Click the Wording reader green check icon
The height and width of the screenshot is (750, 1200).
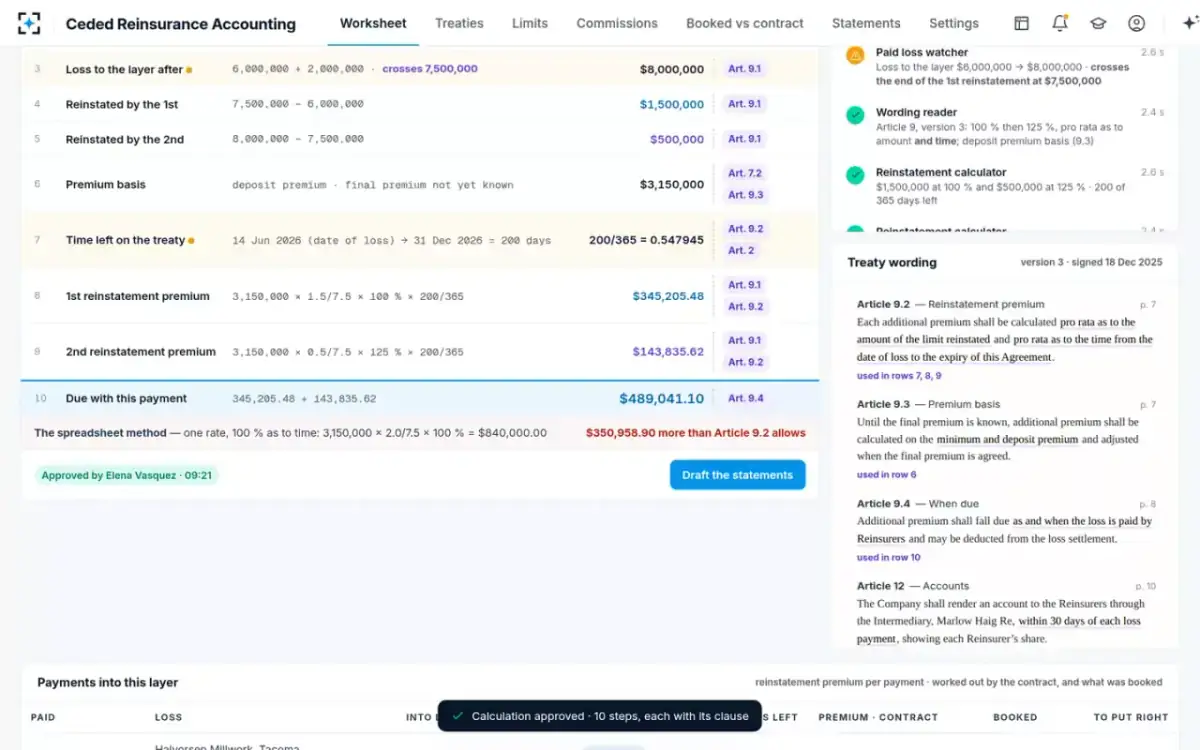(x=855, y=116)
